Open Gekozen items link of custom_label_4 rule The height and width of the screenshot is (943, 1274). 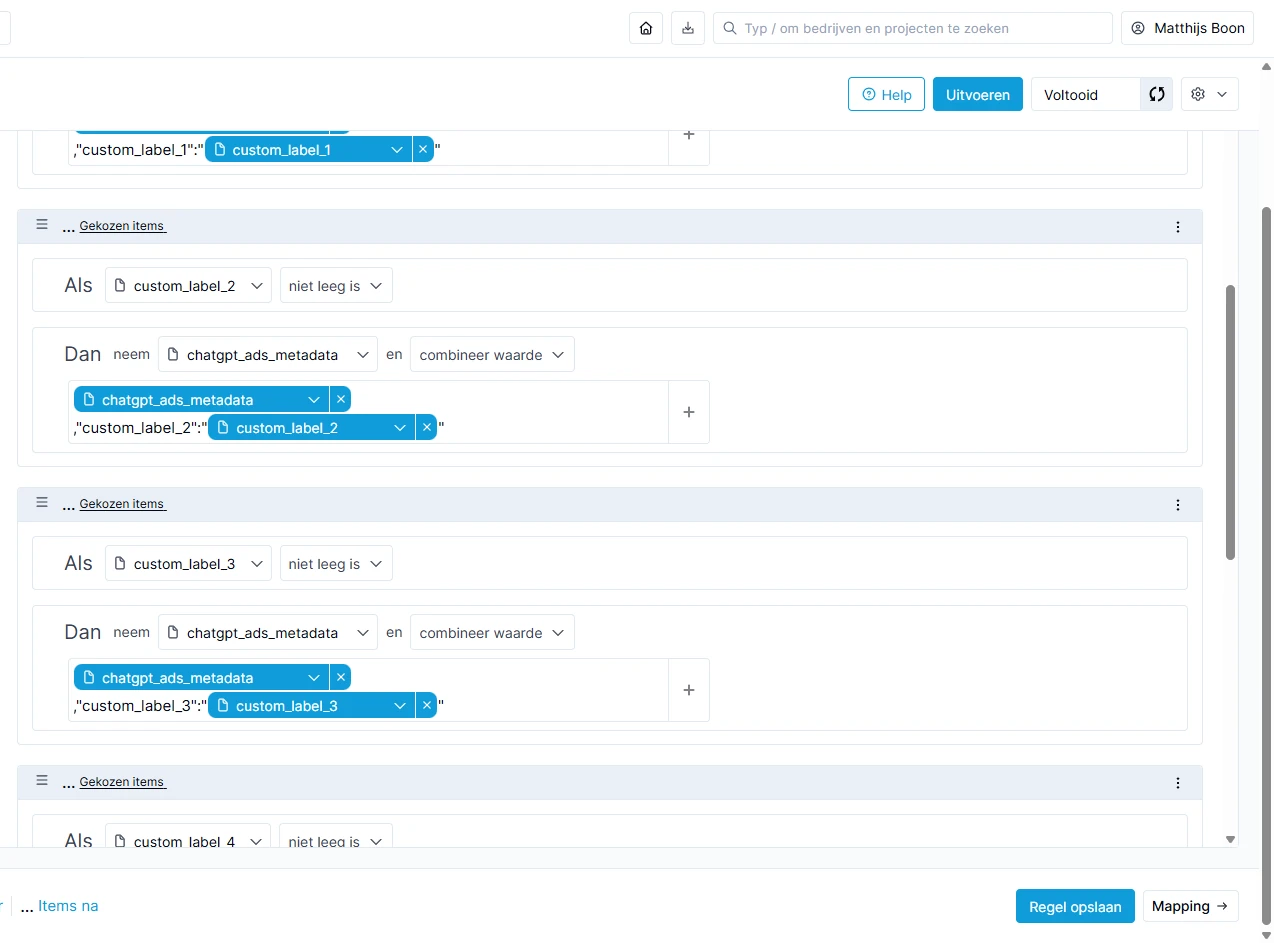tap(122, 782)
